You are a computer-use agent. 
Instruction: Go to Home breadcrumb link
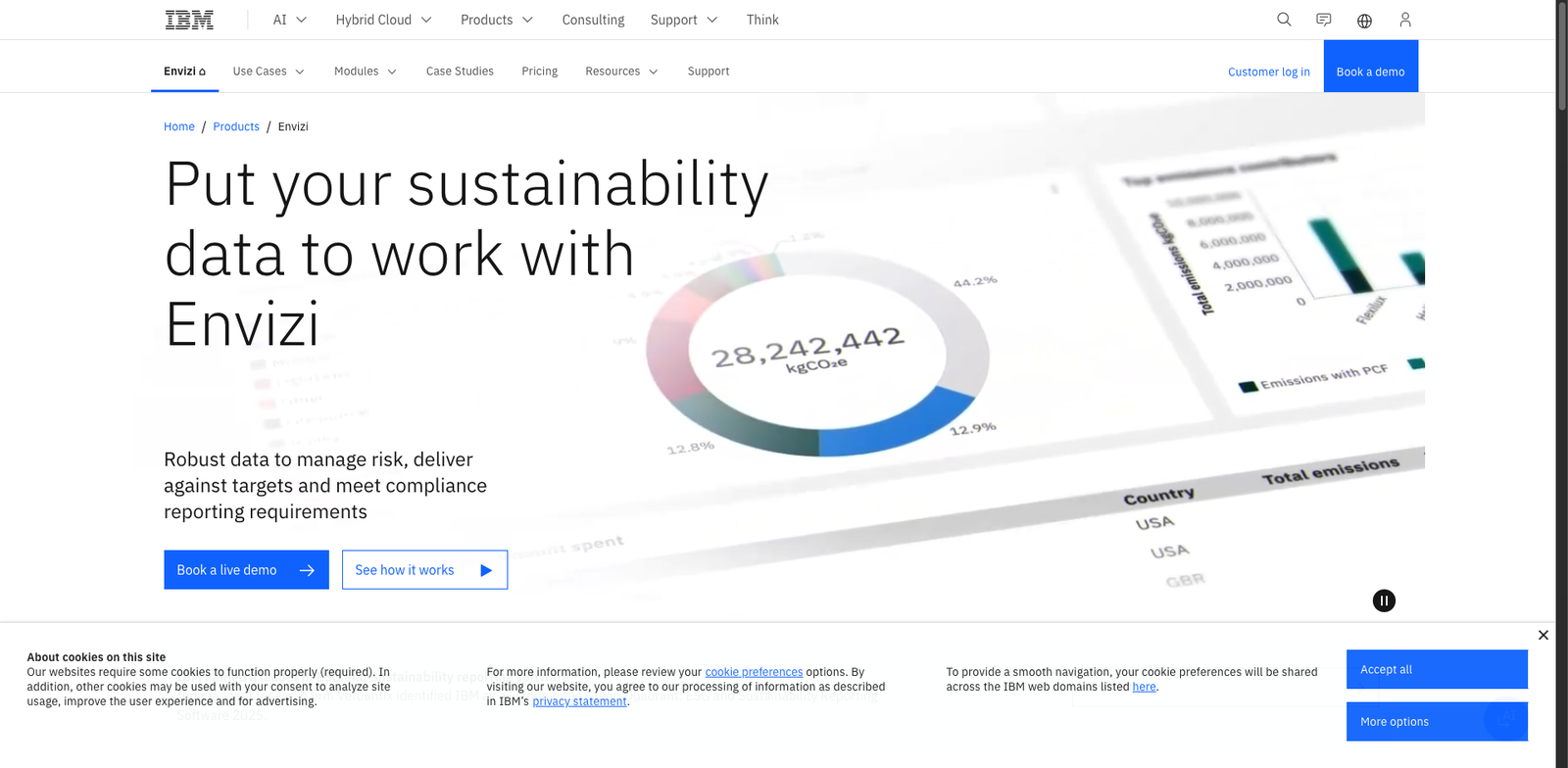pyautogui.click(x=179, y=126)
